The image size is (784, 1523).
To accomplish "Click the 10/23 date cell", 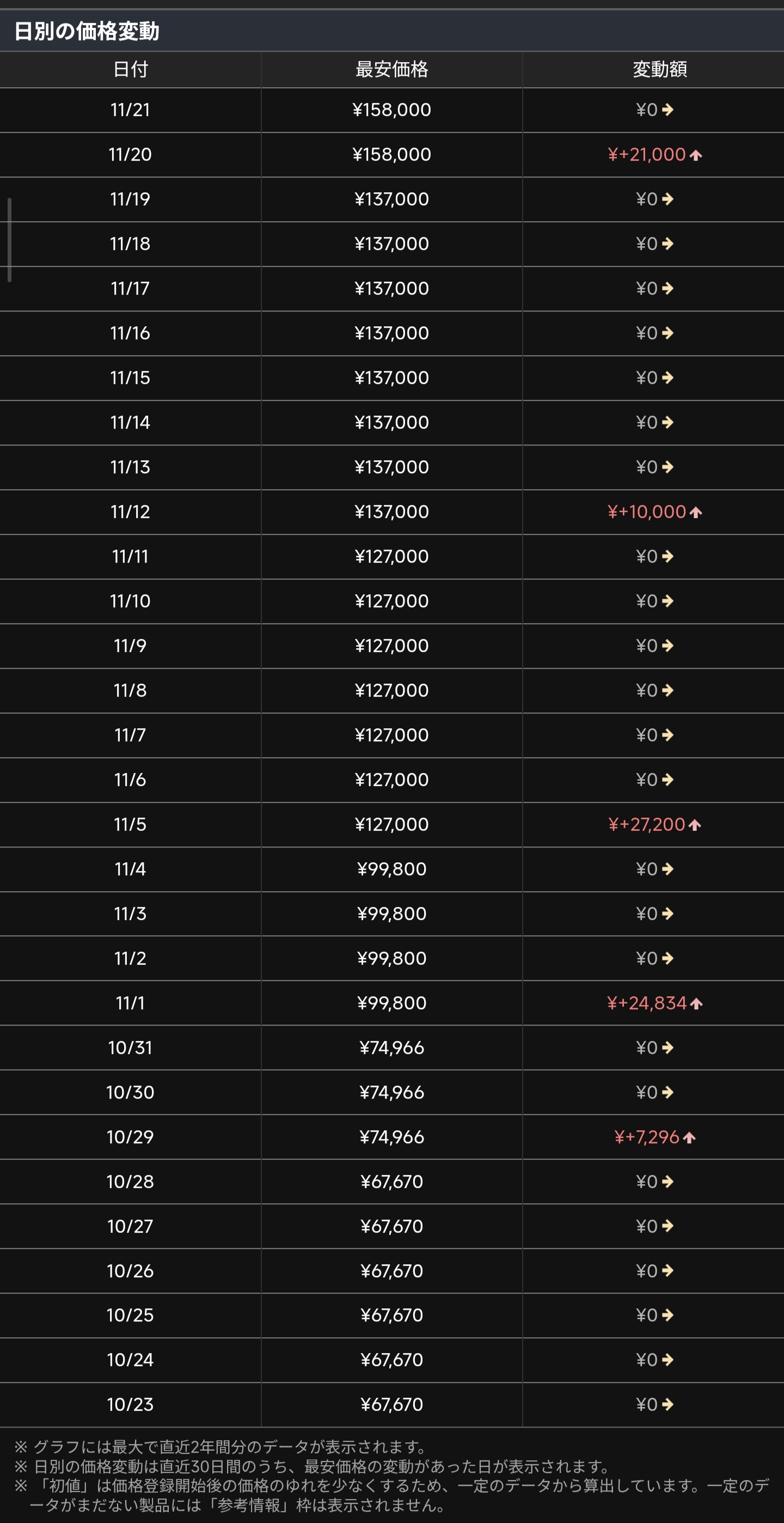I will coord(131,1404).
